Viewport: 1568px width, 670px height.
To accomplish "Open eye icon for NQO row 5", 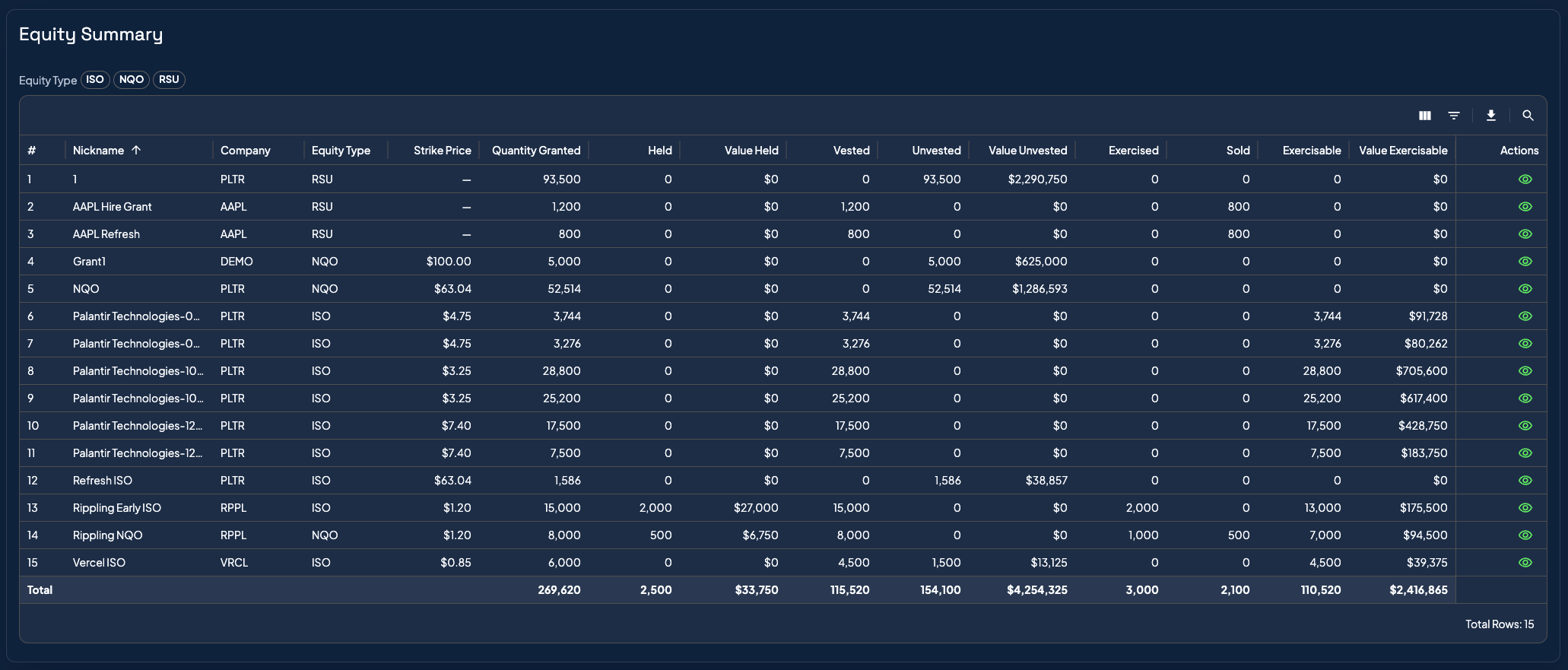I will (x=1525, y=289).
